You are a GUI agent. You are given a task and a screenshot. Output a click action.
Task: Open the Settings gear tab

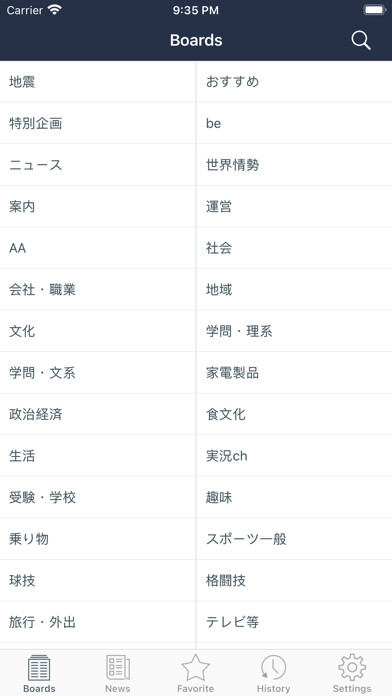click(x=352, y=667)
